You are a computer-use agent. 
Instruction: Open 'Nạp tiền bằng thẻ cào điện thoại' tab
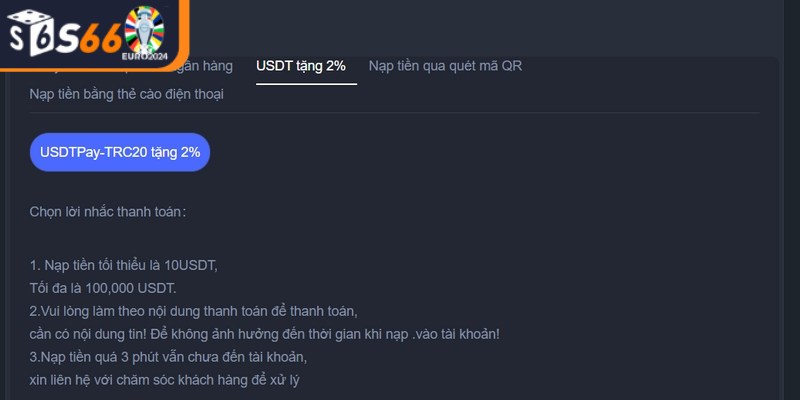[127, 94]
